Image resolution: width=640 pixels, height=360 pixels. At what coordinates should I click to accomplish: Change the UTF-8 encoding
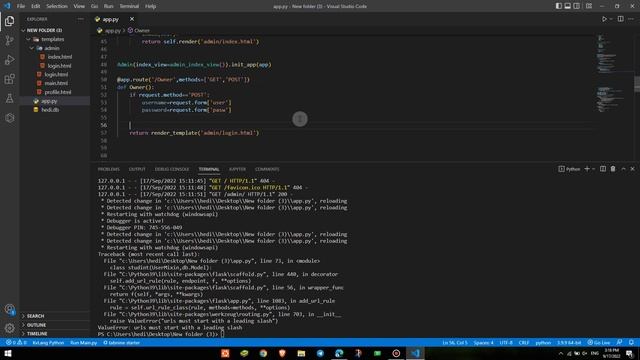pos(506,342)
